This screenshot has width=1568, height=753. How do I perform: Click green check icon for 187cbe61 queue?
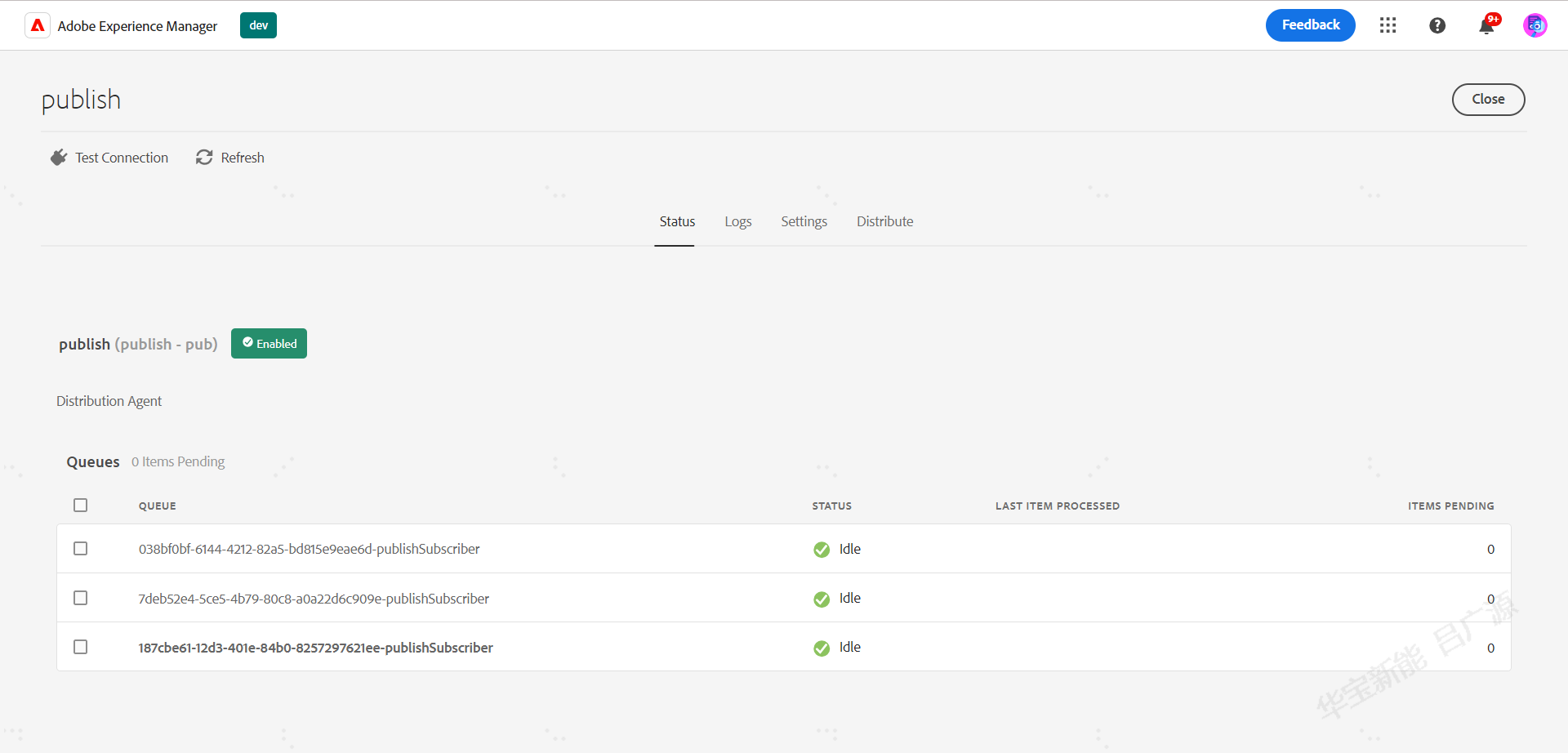point(822,648)
